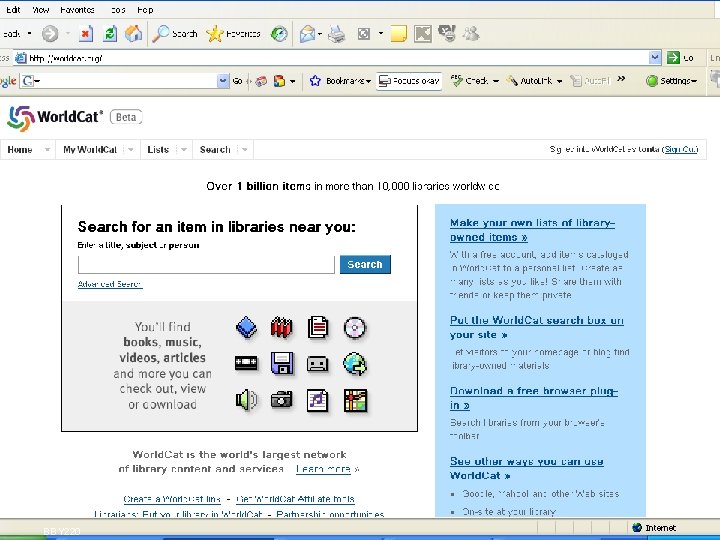Click the blue Search button
720x540 pixels.
[x=365, y=264]
